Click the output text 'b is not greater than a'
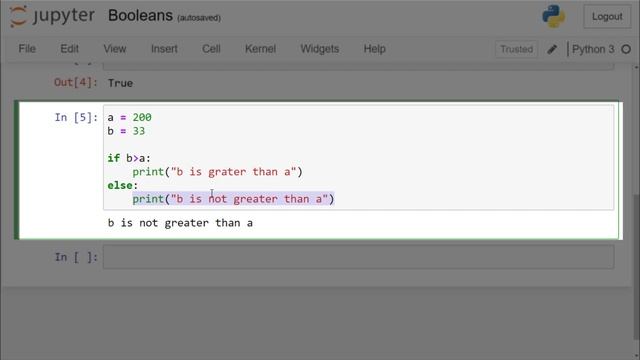The width and height of the screenshot is (640, 360). coord(180,223)
